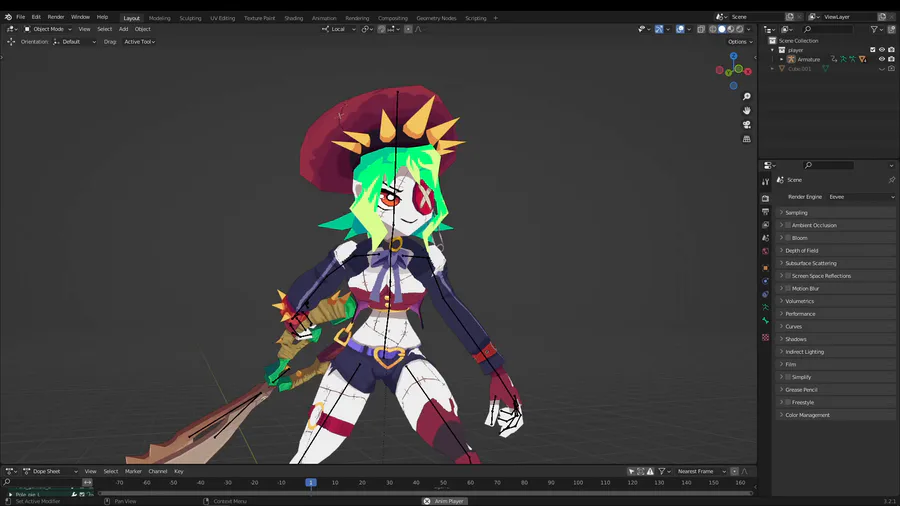
Task: Open the Output properties tab
Action: tap(765, 212)
